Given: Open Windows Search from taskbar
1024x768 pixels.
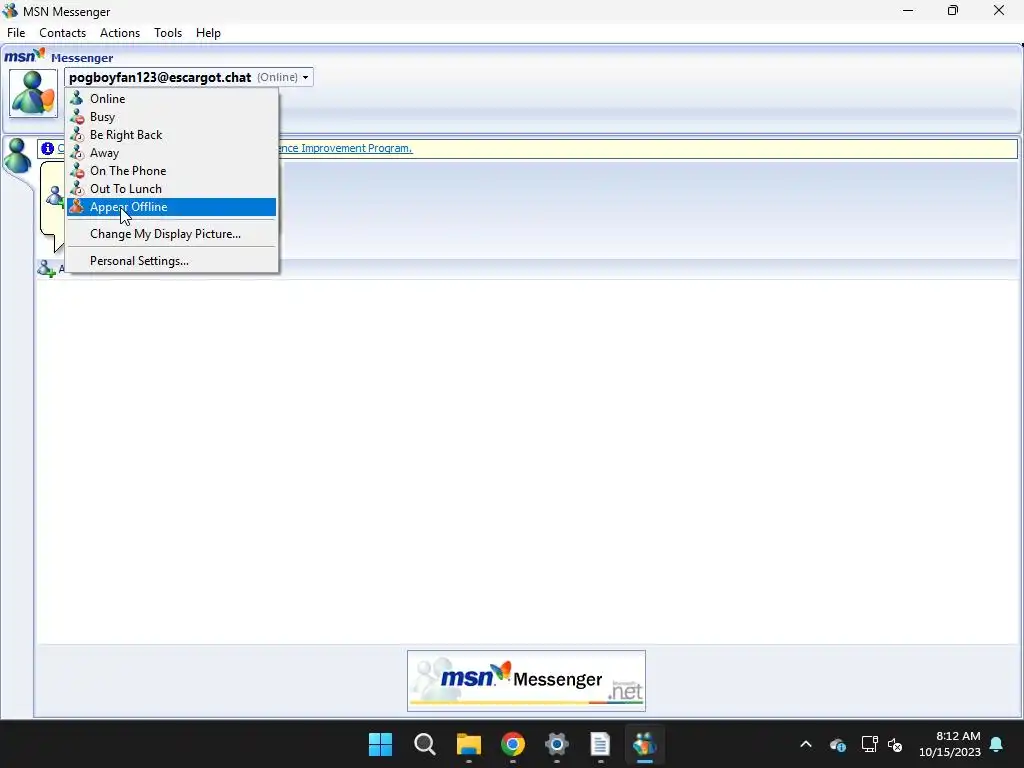Looking at the screenshot, I should click(424, 744).
